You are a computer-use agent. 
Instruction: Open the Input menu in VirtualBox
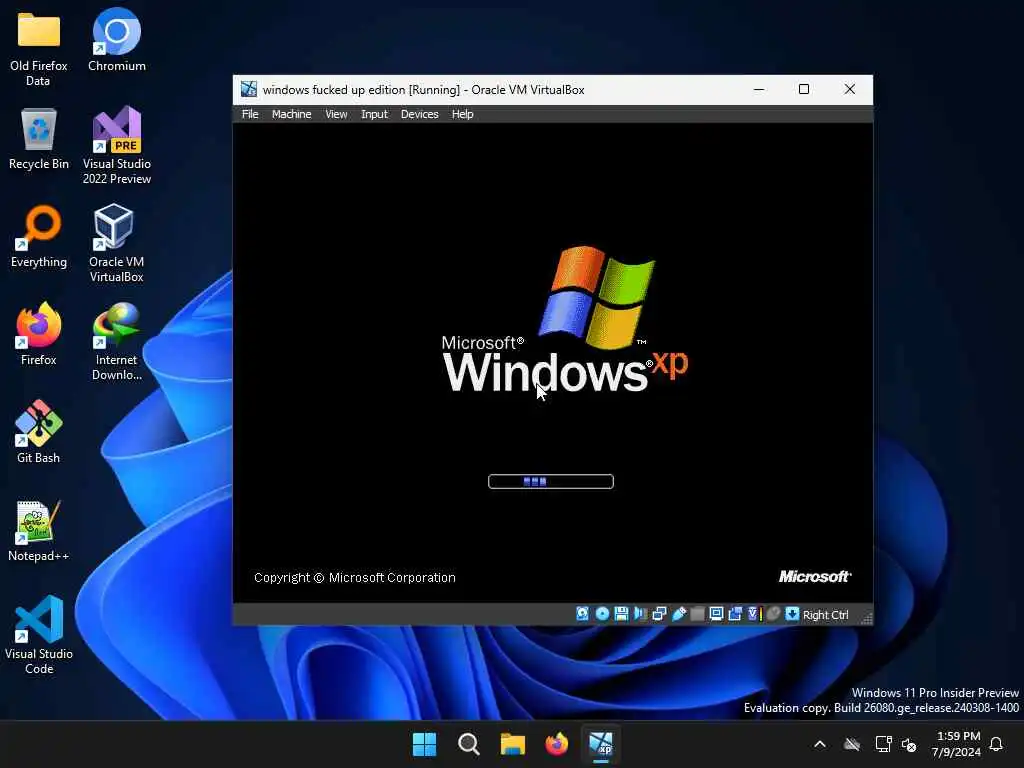[x=374, y=114]
